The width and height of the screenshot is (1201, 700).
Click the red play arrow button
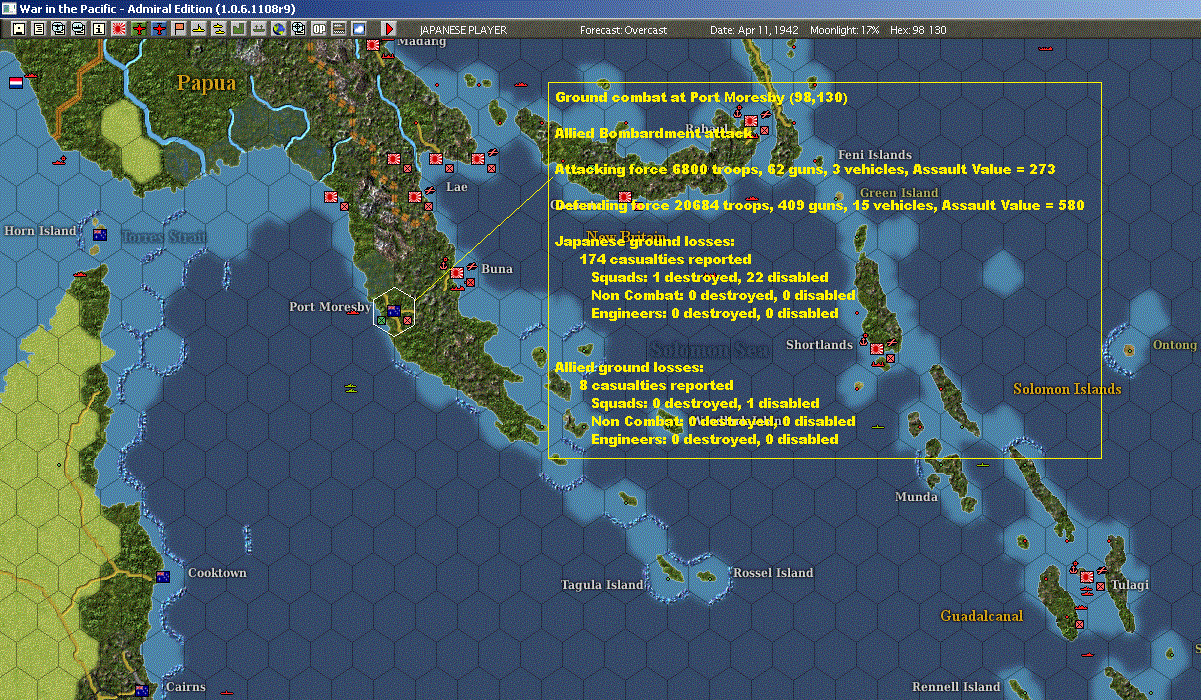coord(389,29)
